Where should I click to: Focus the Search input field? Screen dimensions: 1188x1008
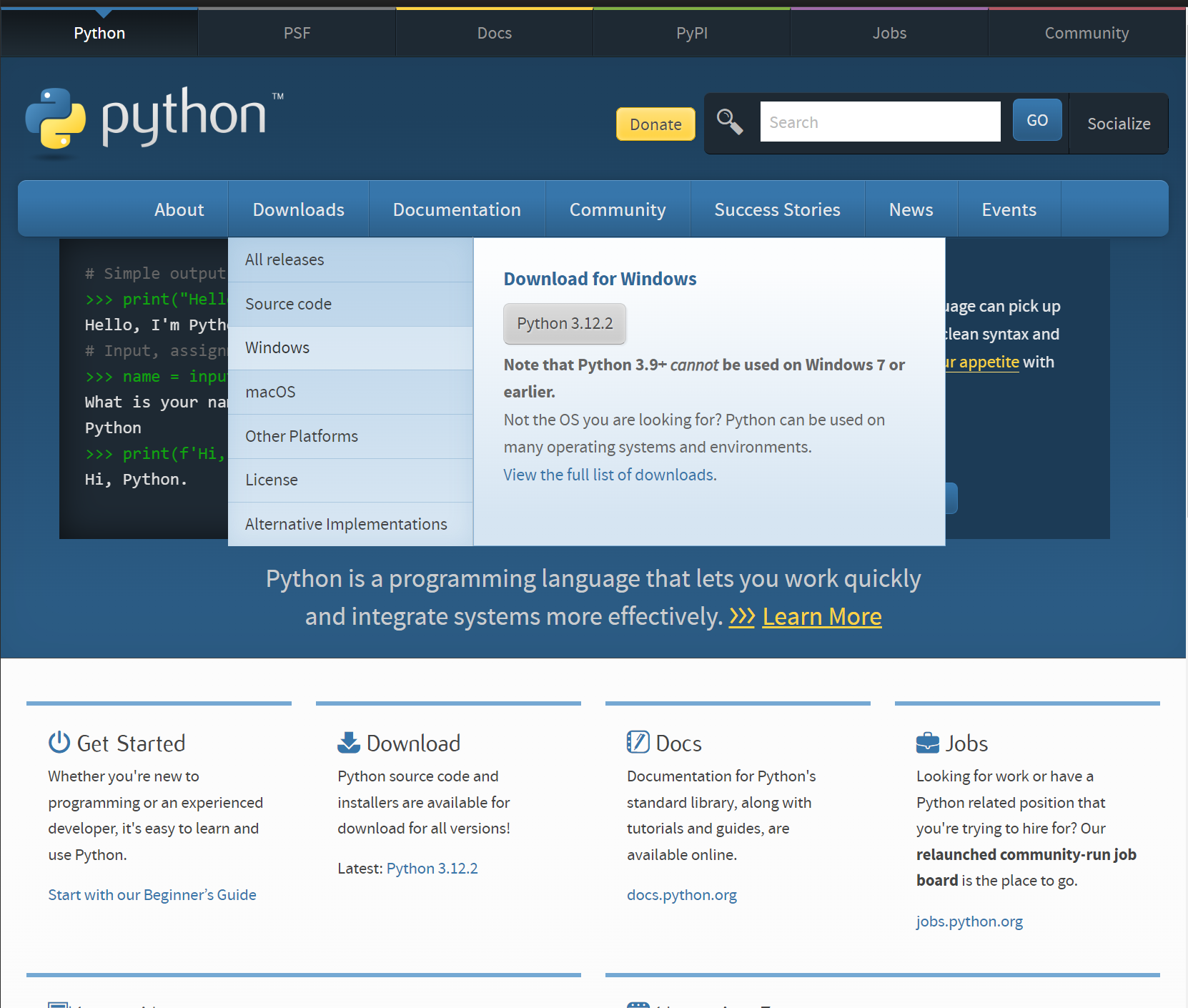pyautogui.click(x=880, y=122)
